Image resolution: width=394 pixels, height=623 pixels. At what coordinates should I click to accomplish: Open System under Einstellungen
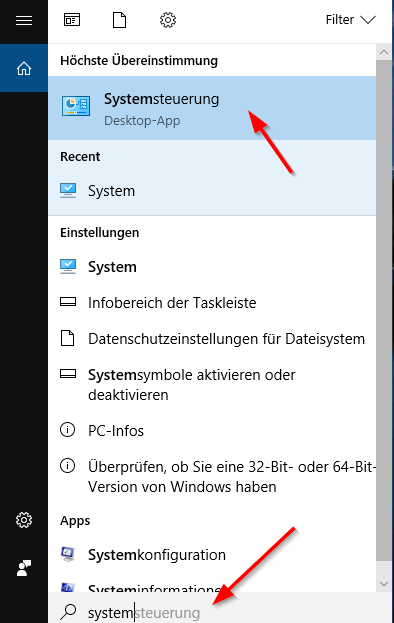point(212,267)
